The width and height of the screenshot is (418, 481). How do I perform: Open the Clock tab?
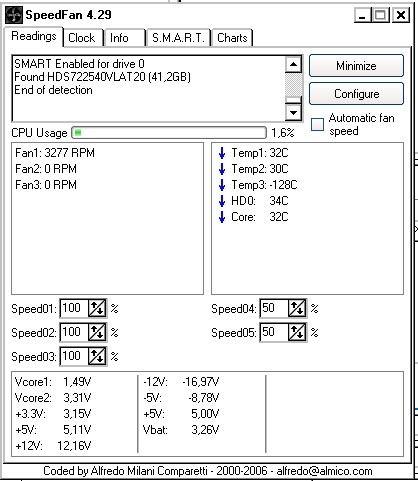[82, 38]
